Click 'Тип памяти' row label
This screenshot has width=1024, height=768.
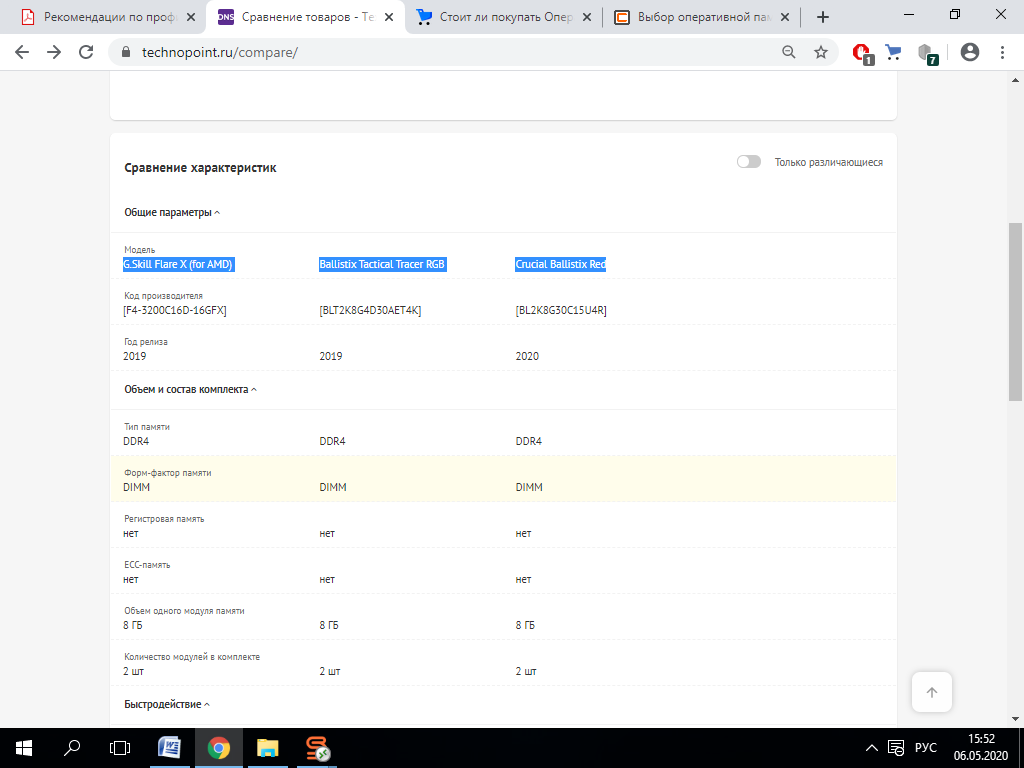point(147,426)
